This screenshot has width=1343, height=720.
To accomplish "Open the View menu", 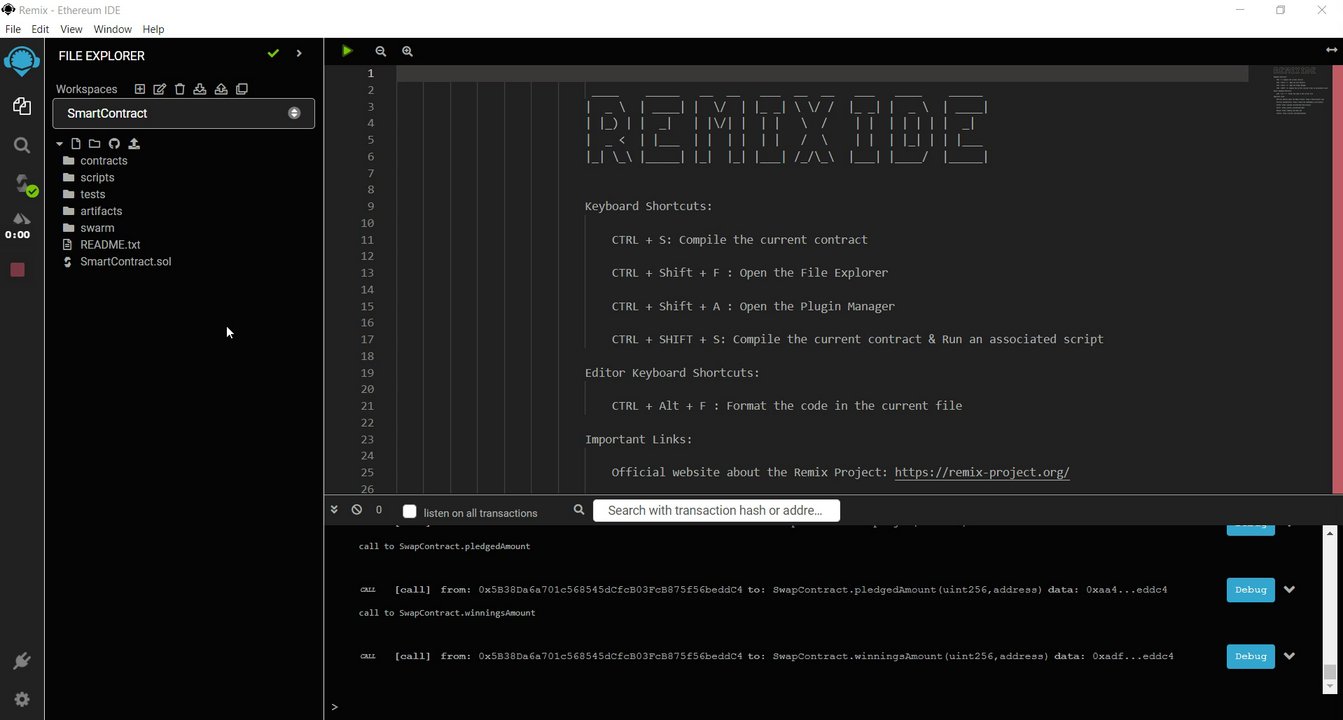I will [71, 29].
